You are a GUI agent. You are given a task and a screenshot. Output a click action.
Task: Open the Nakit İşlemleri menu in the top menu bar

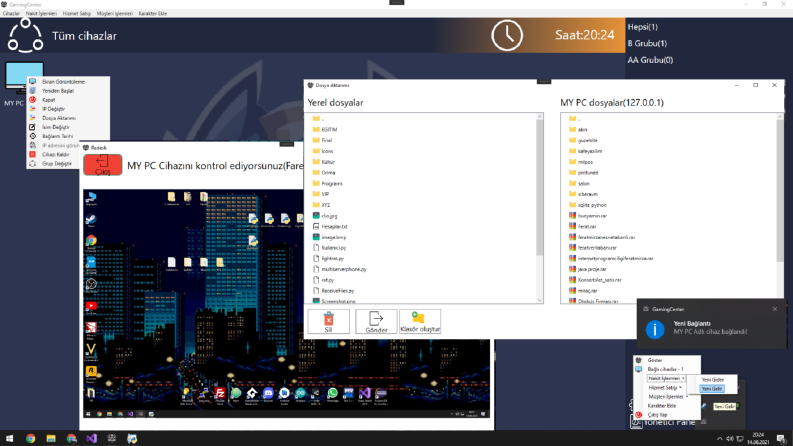click(41, 14)
